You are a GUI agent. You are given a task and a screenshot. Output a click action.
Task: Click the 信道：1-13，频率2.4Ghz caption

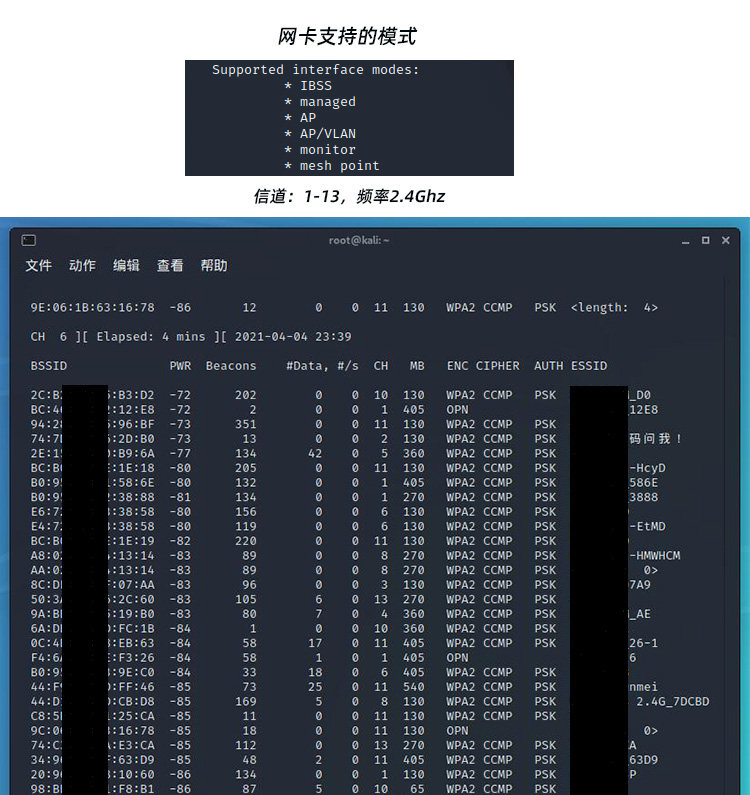(x=349, y=196)
